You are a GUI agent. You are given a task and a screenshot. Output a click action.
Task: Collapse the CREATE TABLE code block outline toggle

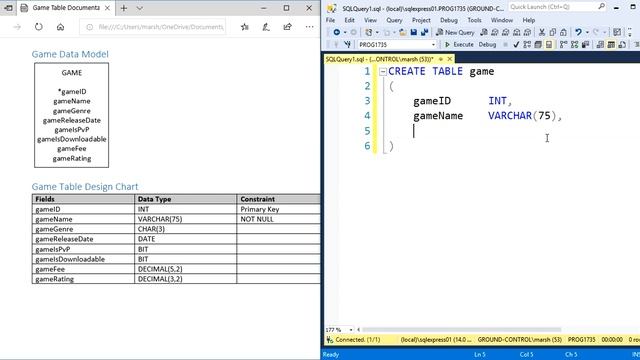coord(383,72)
